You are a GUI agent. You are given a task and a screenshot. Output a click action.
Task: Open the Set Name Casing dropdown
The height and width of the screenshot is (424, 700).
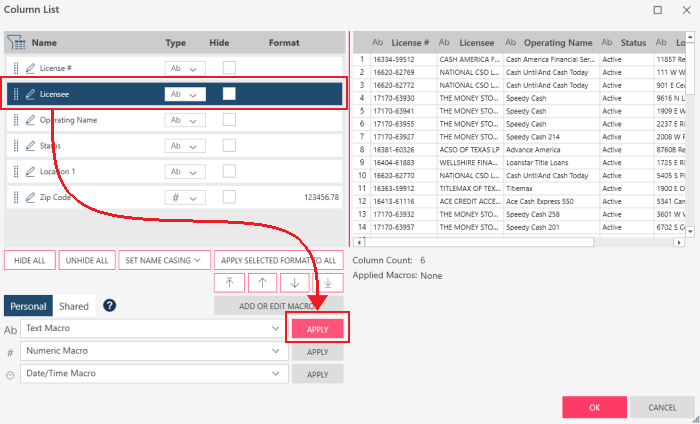pyautogui.click(x=162, y=260)
